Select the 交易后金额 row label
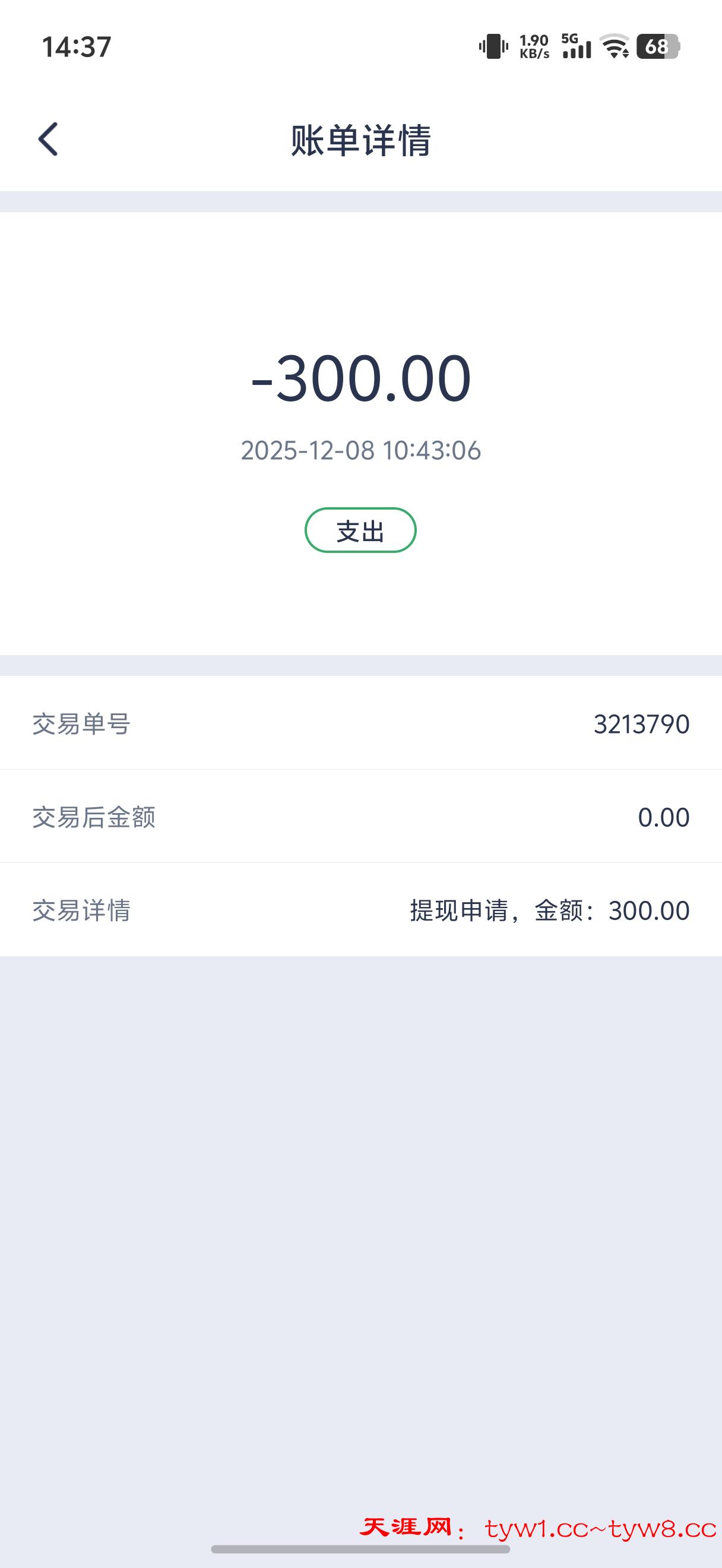The width and height of the screenshot is (722, 1568). coord(94,817)
